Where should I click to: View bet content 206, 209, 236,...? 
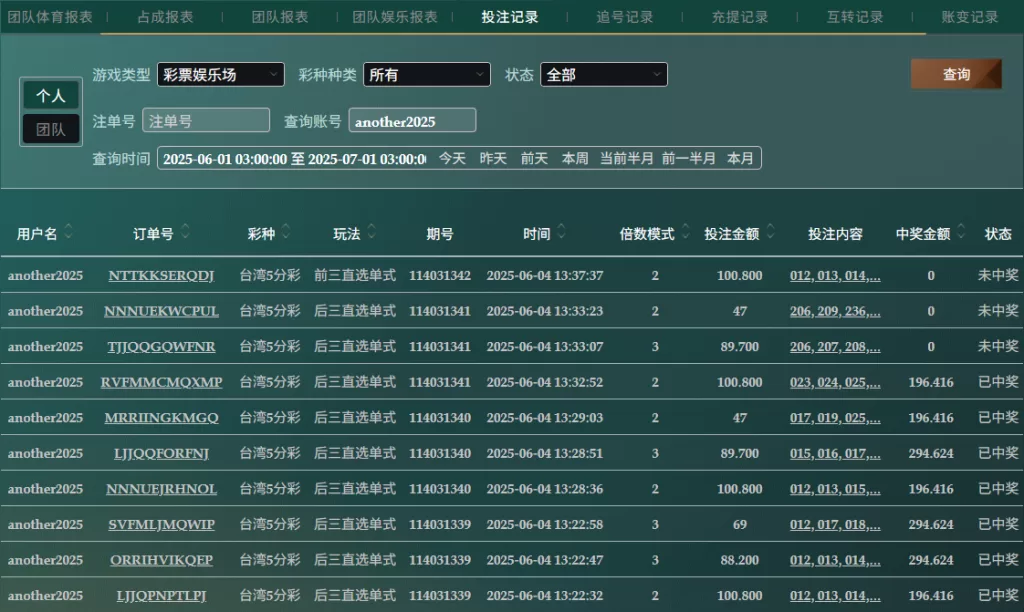(x=835, y=311)
